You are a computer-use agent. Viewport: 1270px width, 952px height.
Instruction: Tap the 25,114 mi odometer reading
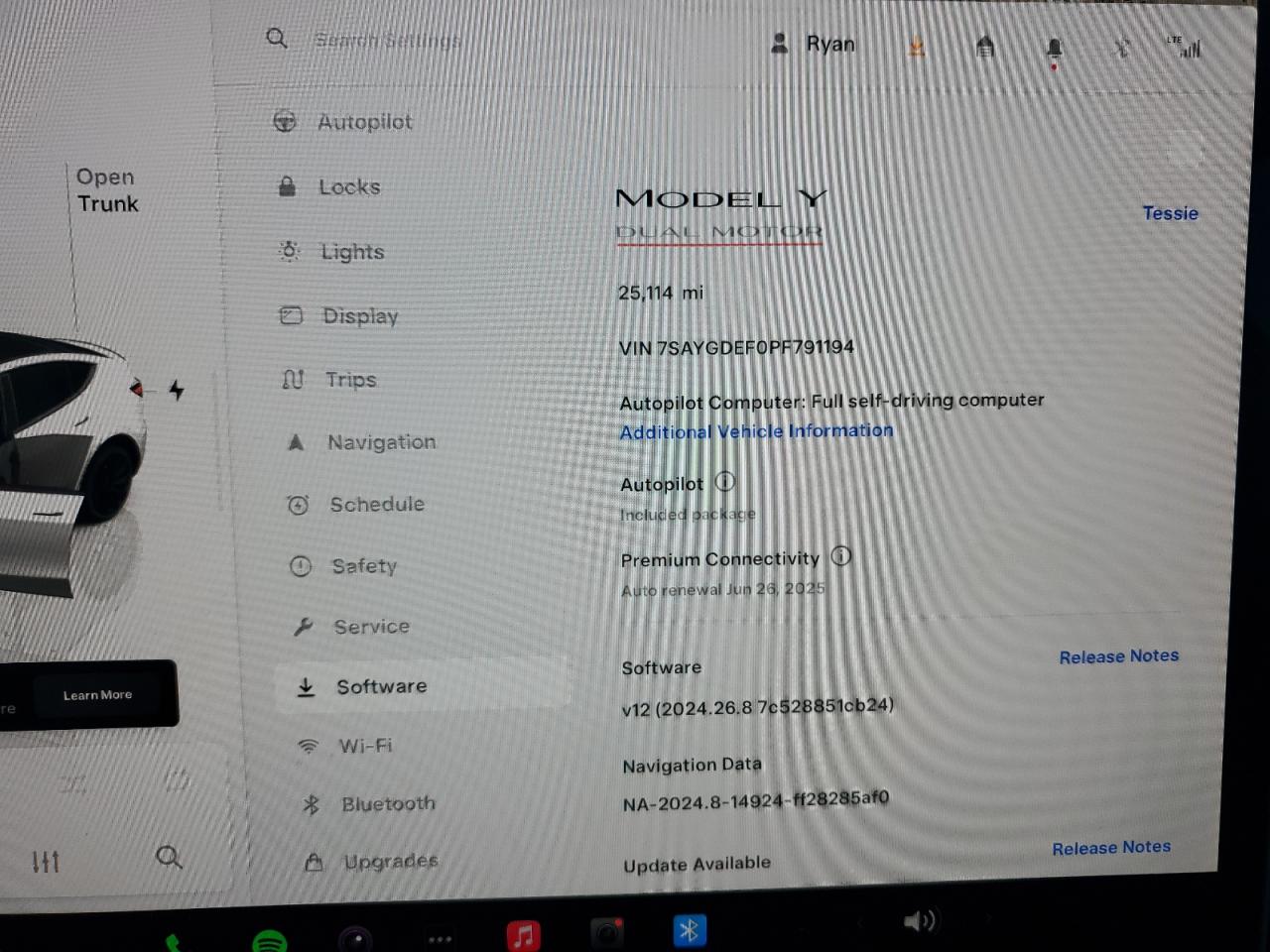pos(661,293)
